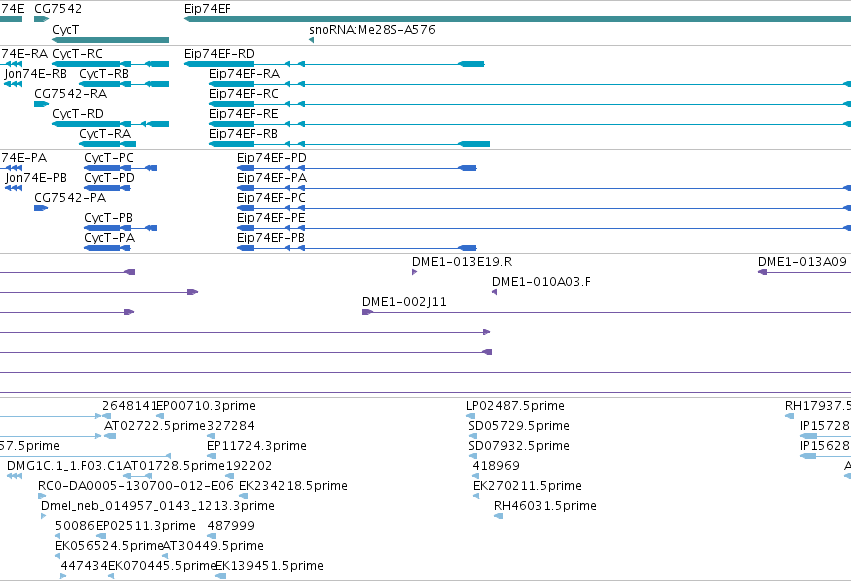Click the AT02722.5prime EST
851x581 pixels.
(x=110, y=436)
